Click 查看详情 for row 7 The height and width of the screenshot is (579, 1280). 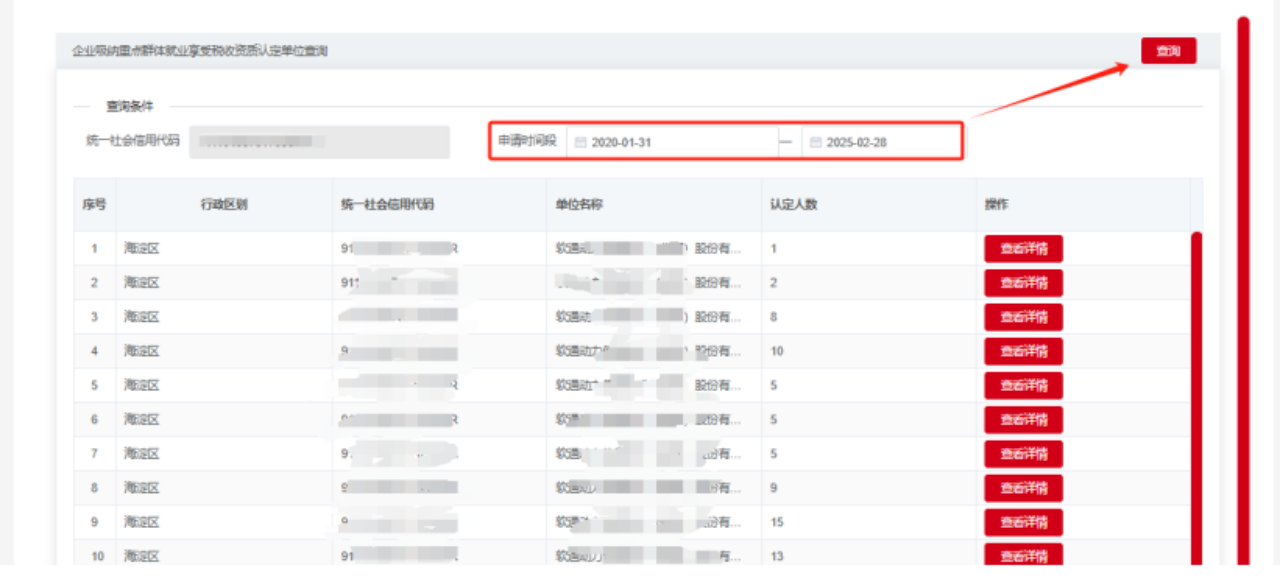[1023, 454]
